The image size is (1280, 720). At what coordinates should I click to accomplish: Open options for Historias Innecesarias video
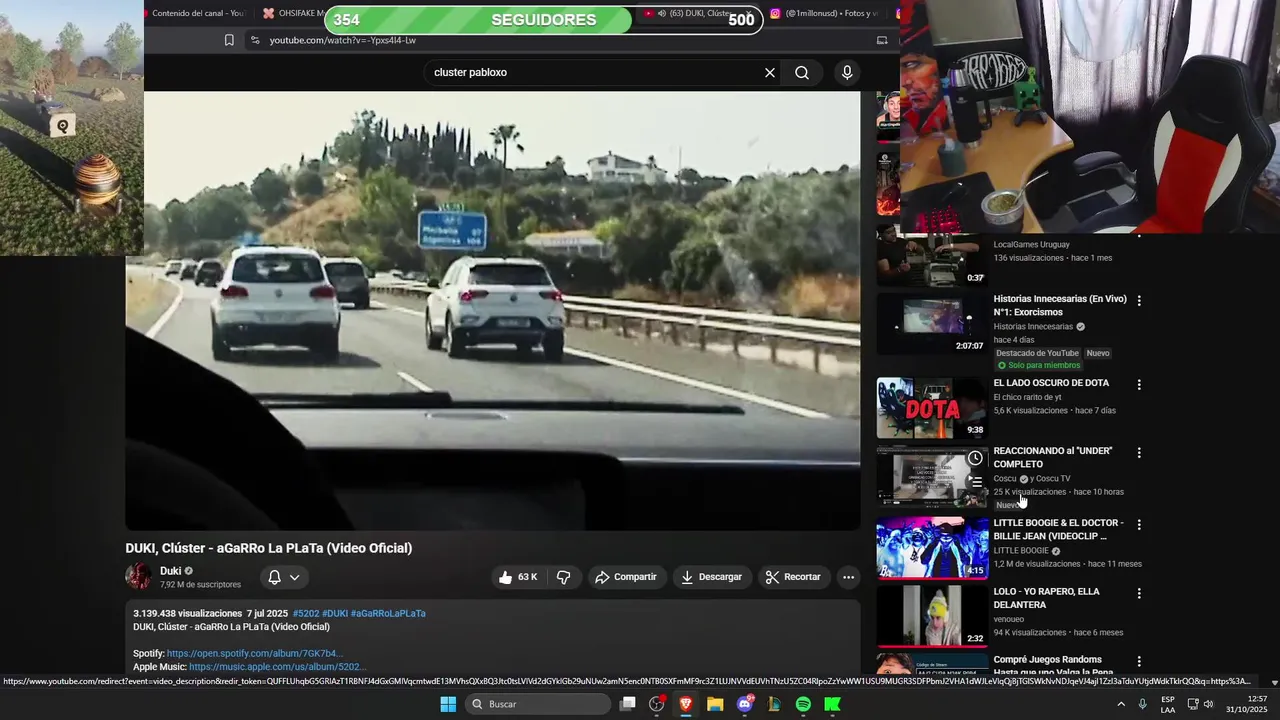(x=1138, y=300)
